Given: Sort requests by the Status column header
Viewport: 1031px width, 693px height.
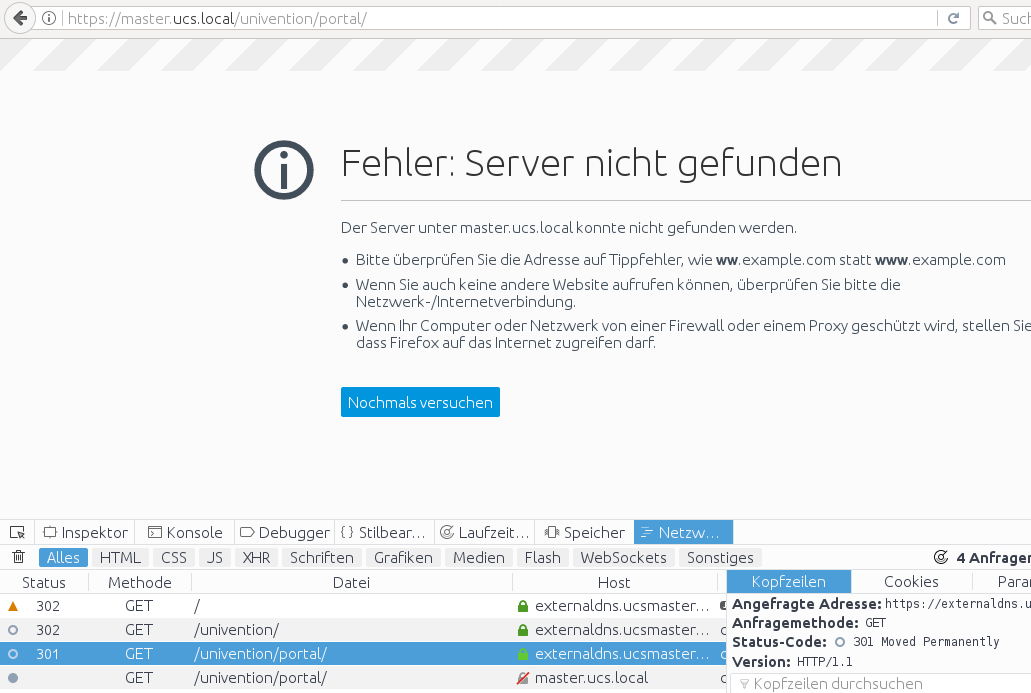Looking at the screenshot, I should tap(44, 582).
